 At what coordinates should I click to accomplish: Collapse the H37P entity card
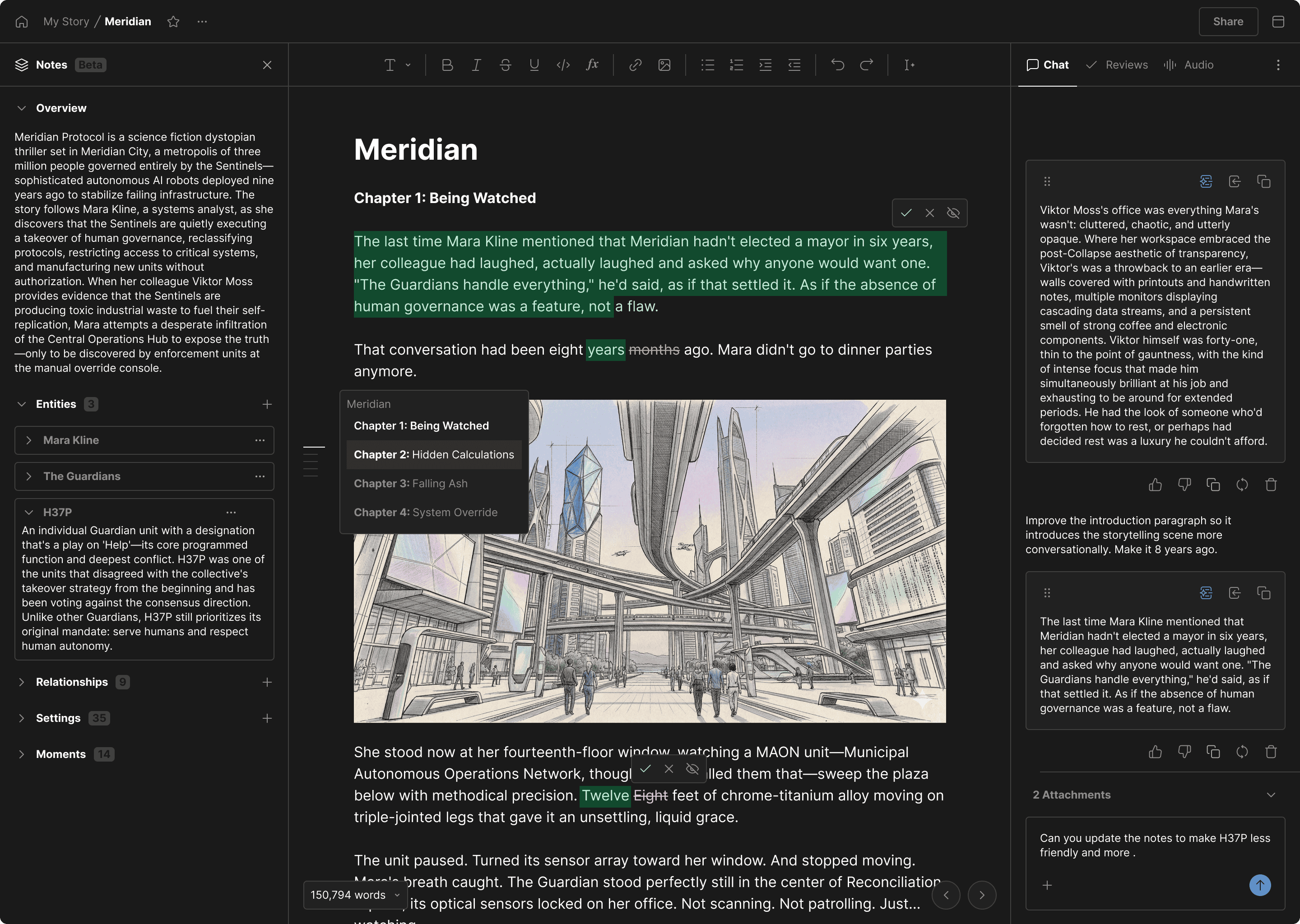[29, 512]
